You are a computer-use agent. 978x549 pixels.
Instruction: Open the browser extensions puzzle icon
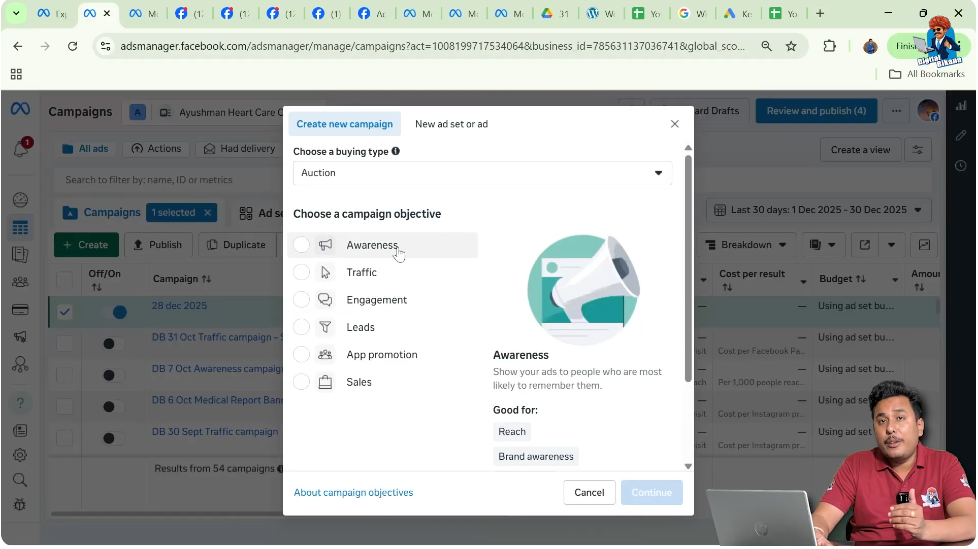pos(829,46)
